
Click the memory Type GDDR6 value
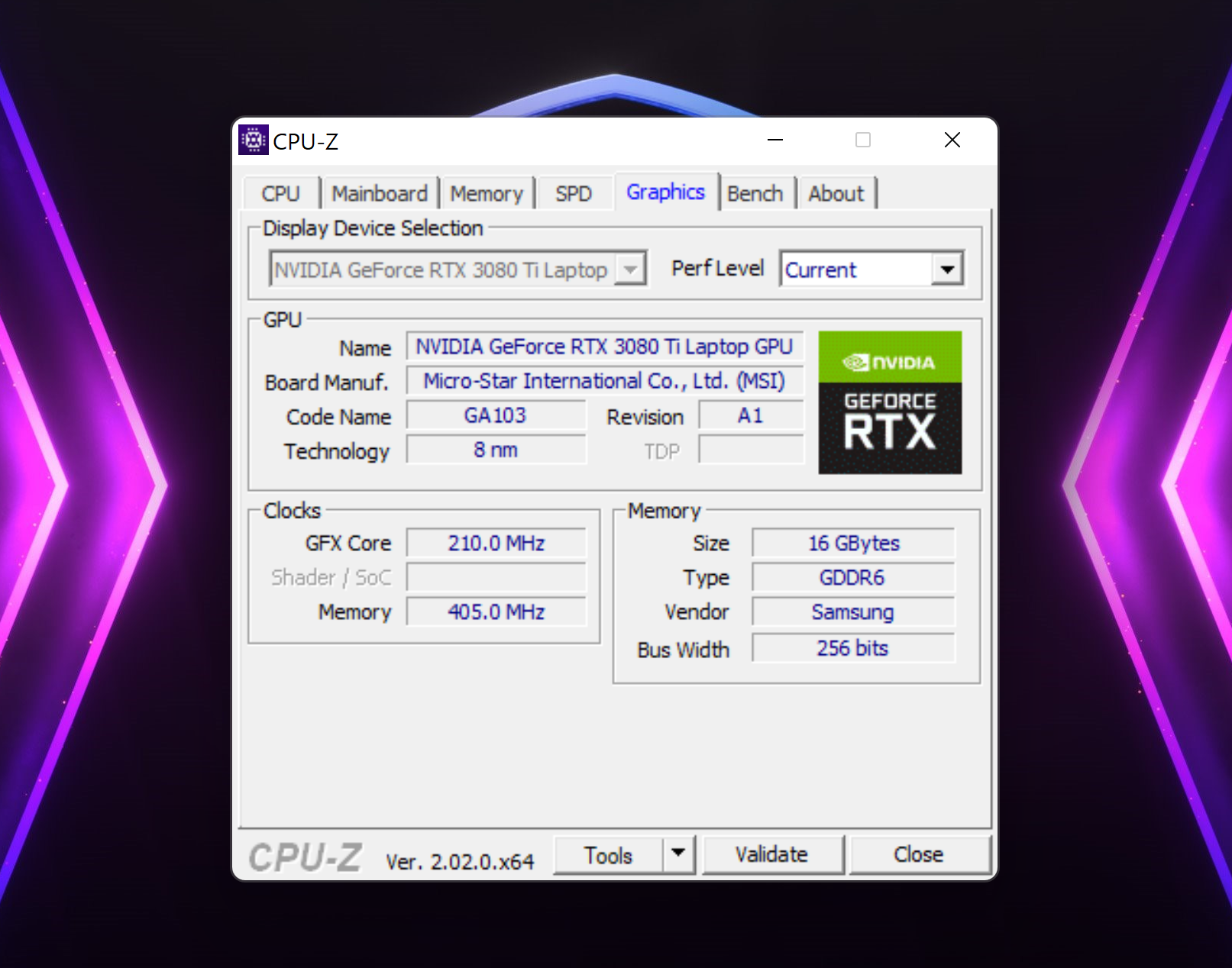tap(853, 577)
